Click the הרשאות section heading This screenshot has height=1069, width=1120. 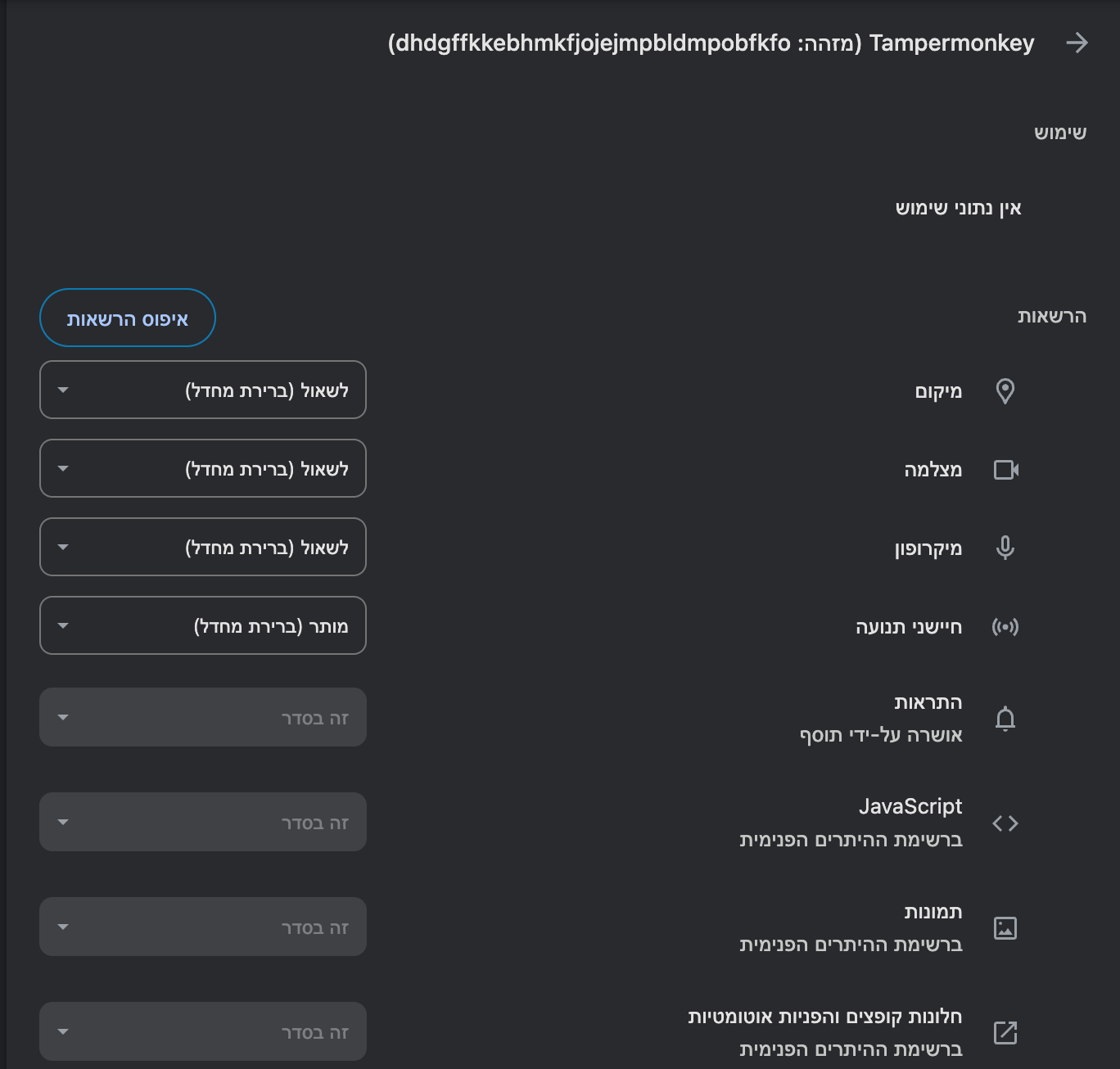(1052, 316)
